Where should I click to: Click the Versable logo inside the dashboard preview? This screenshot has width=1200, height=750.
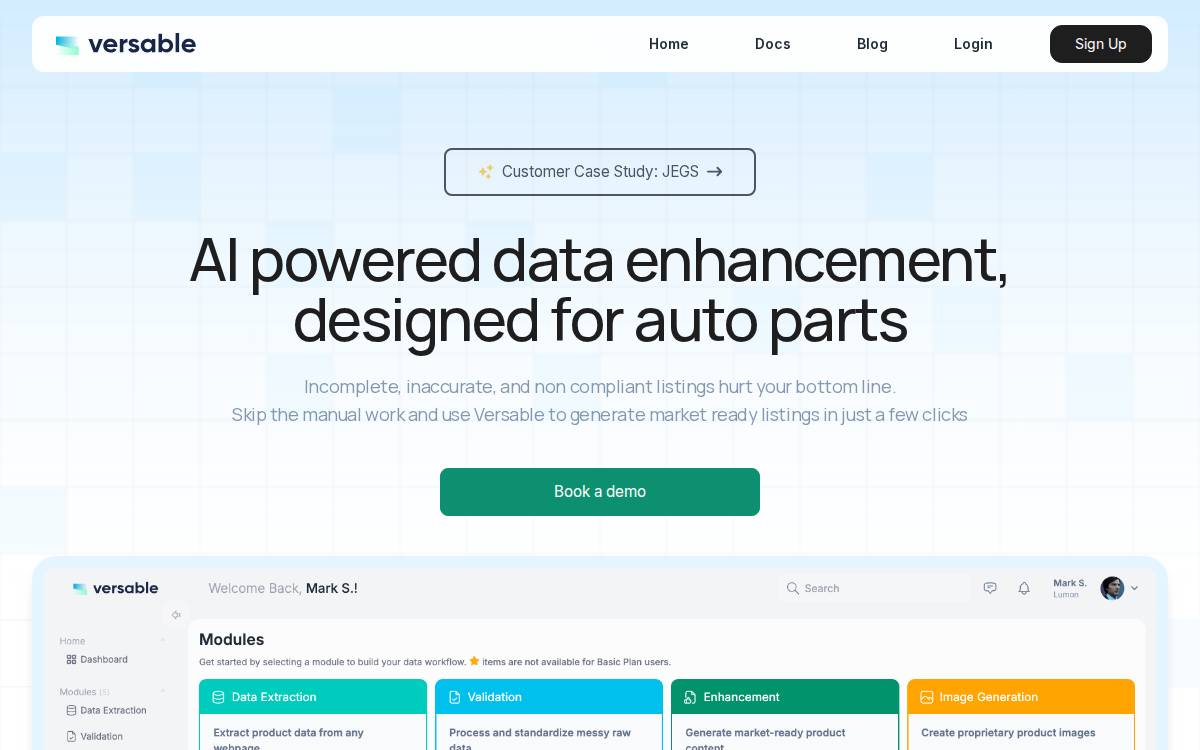pyautogui.click(x=116, y=588)
